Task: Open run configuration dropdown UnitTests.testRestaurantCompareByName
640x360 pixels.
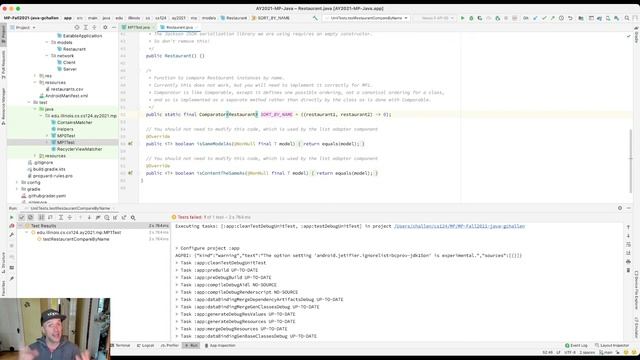Action: pos(366,18)
